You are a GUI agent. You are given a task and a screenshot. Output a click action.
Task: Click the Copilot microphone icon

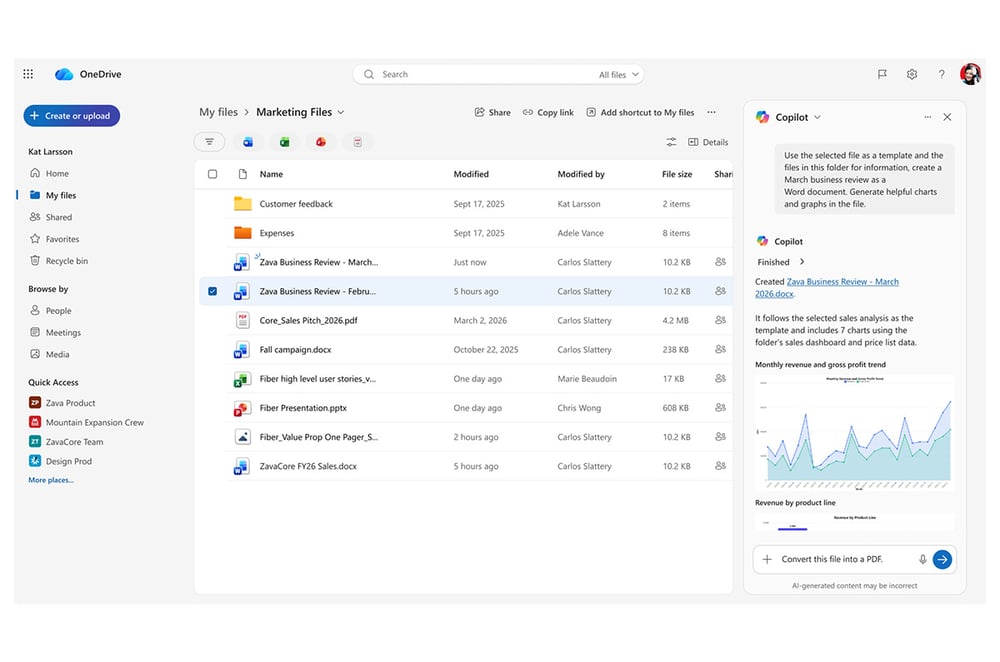[x=922, y=559]
